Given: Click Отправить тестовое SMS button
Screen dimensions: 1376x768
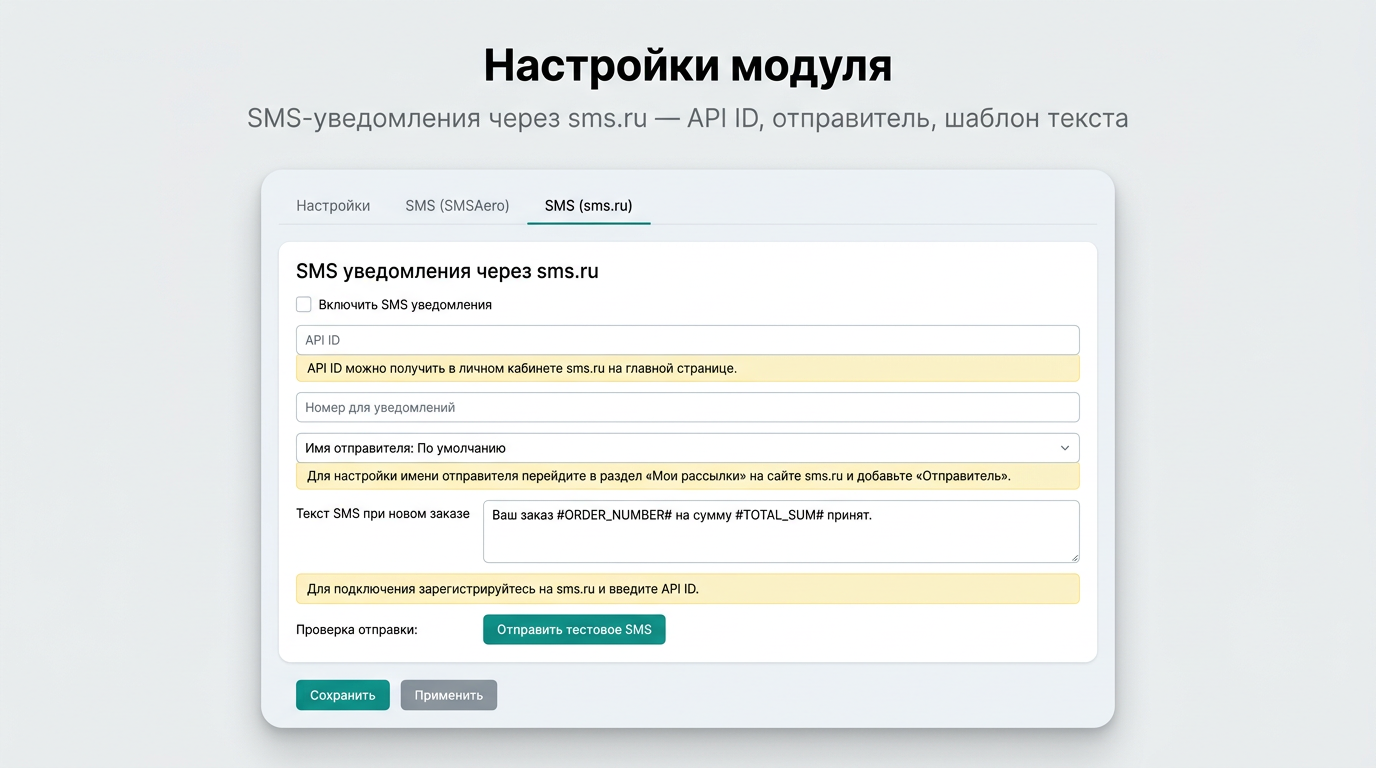Looking at the screenshot, I should coord(574,630).
